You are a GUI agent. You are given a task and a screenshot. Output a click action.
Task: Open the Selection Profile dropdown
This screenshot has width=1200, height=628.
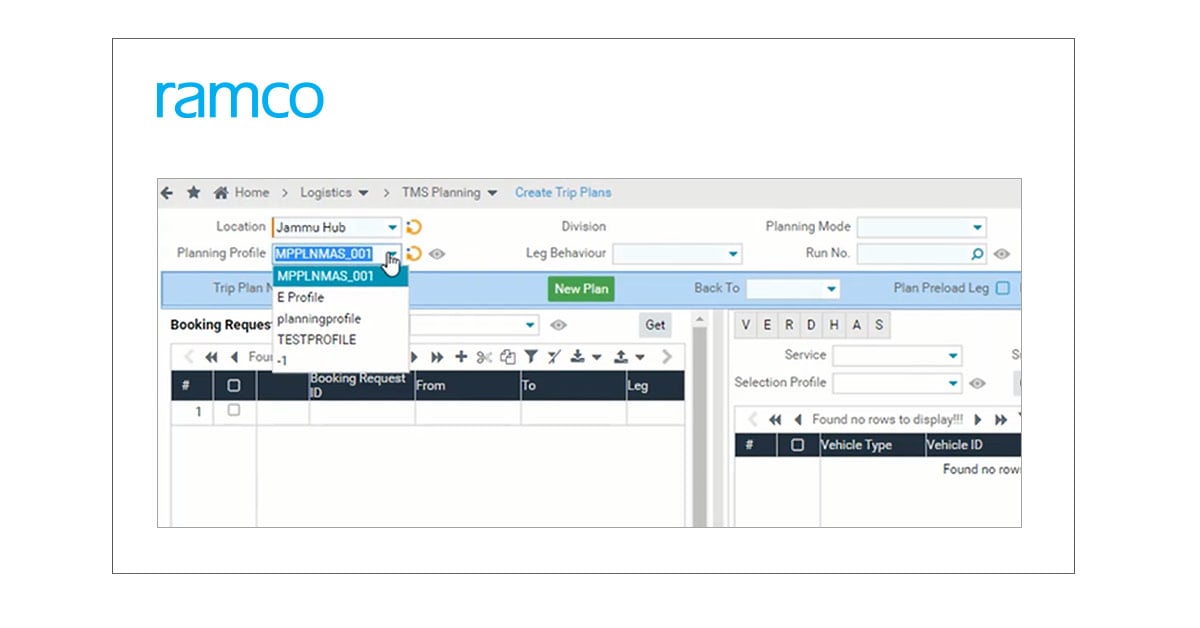(952, 383)
